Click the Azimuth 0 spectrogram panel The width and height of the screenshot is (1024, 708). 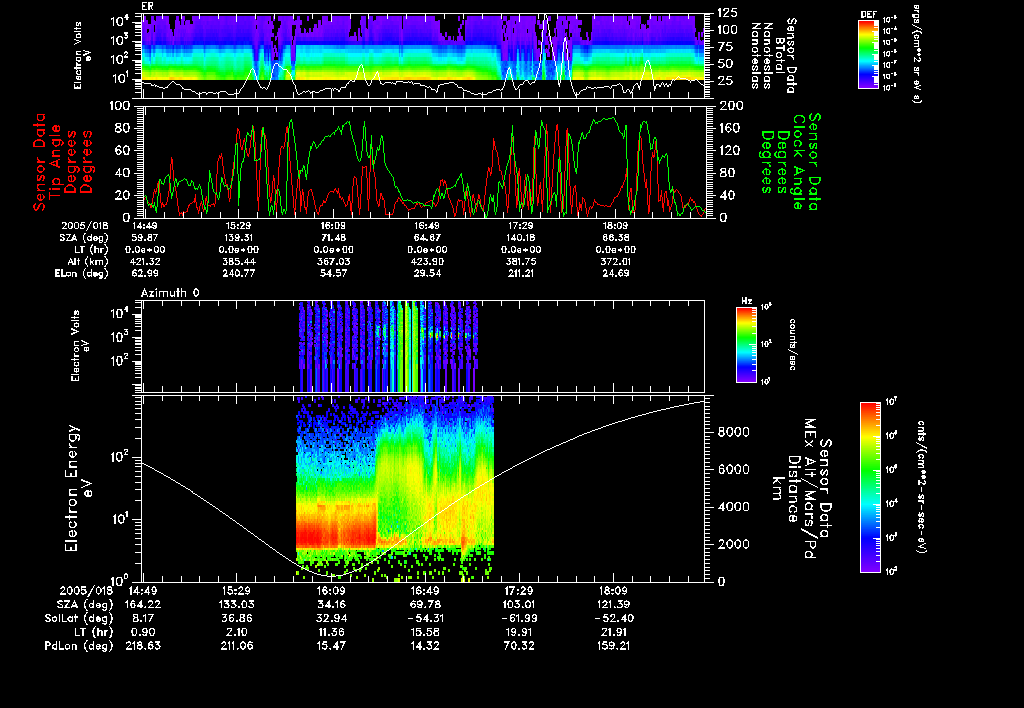tap(423, 346)
